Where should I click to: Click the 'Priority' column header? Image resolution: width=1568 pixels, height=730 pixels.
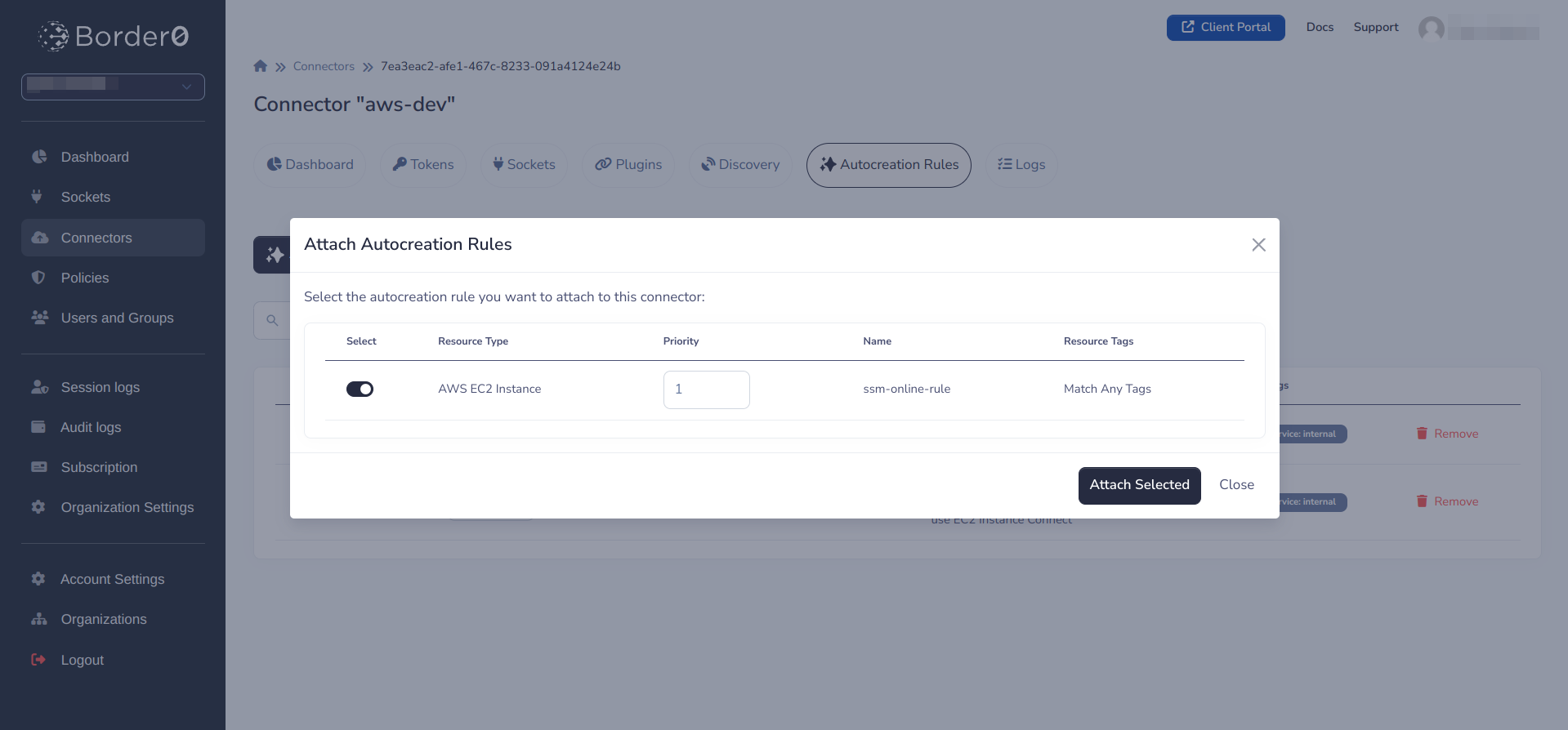click(681, 341)
